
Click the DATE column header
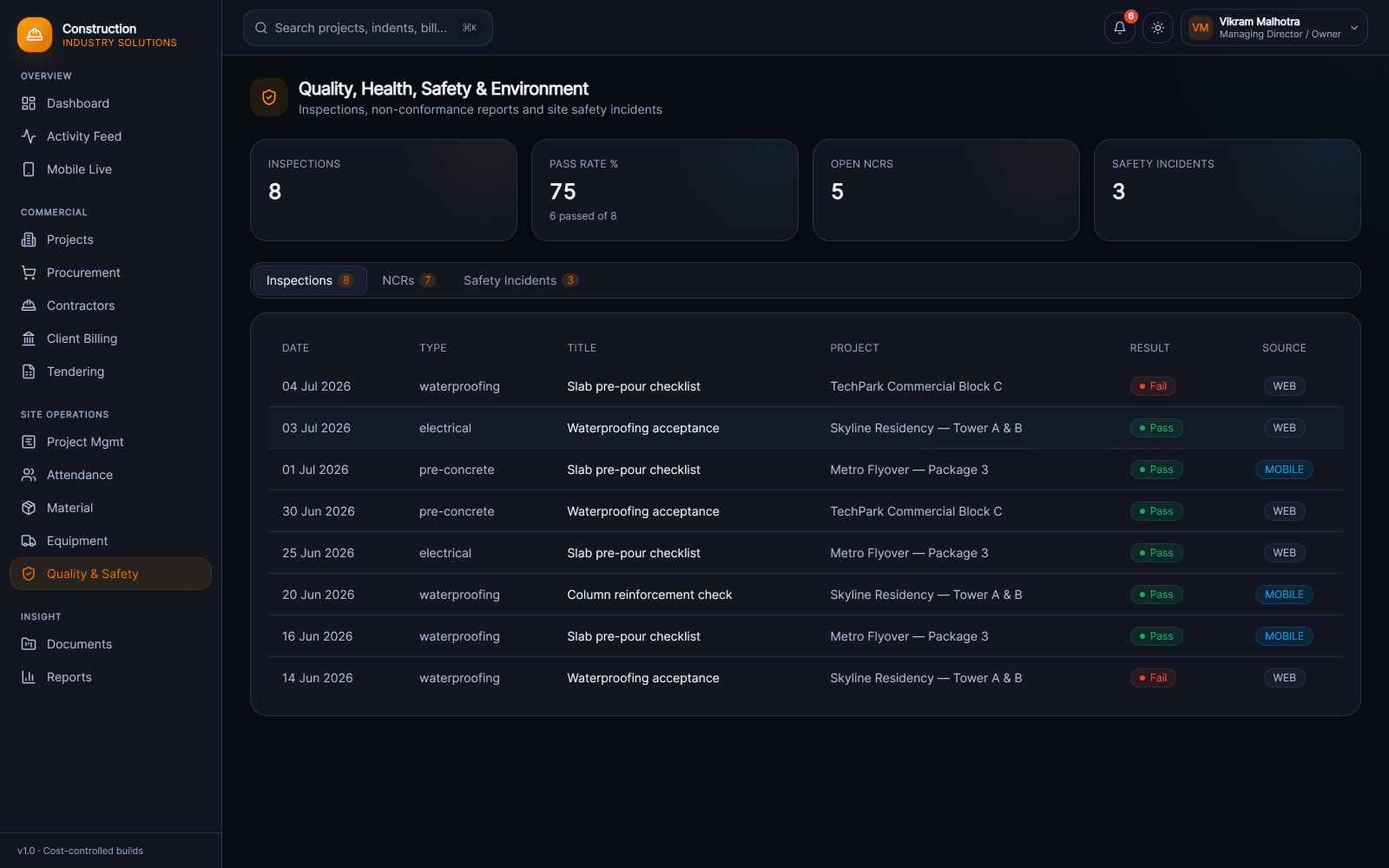295,348
